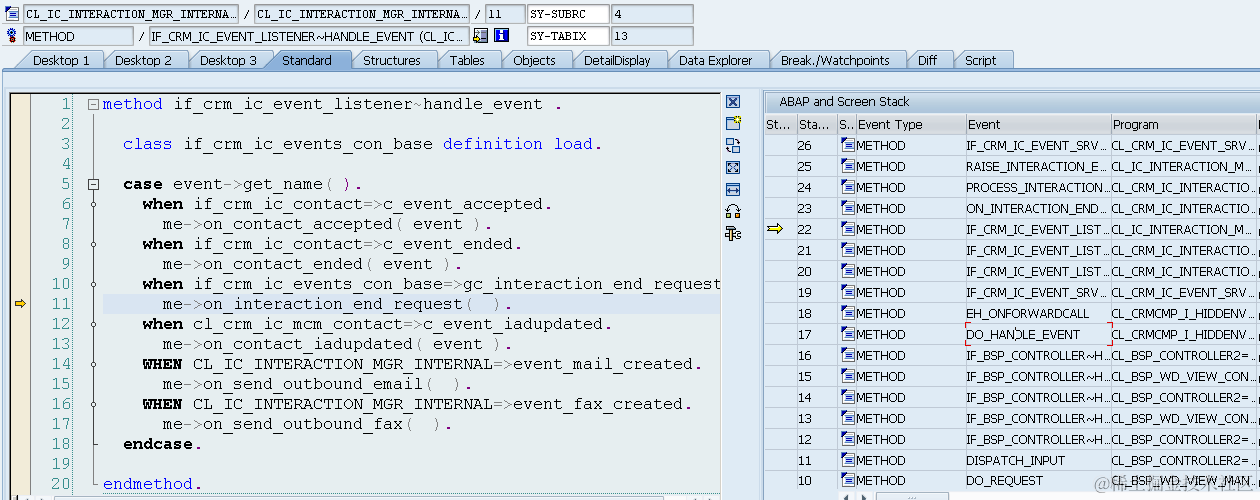
Task: Click the first CL_IC_INTERACTION_MGR_INTERNA program field
Action: (x=131, y=14)
